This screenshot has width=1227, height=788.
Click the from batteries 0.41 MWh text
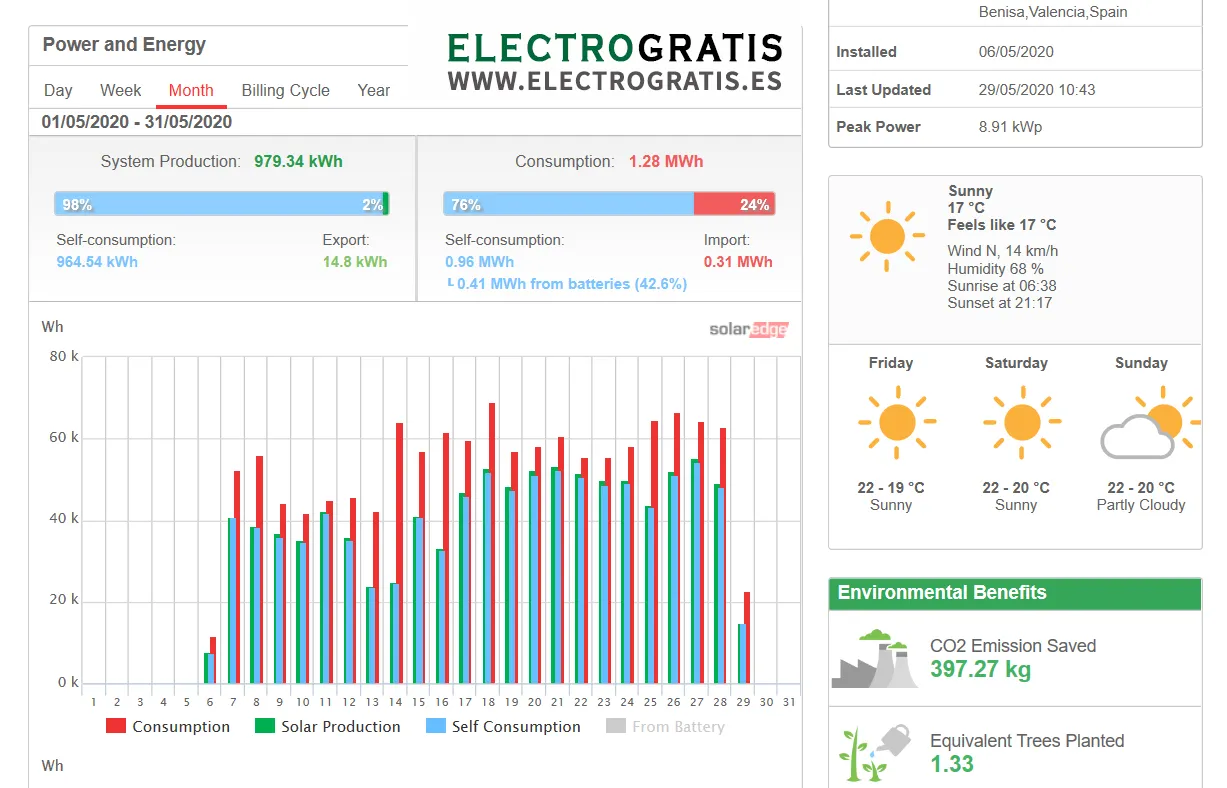click(571, 284)
